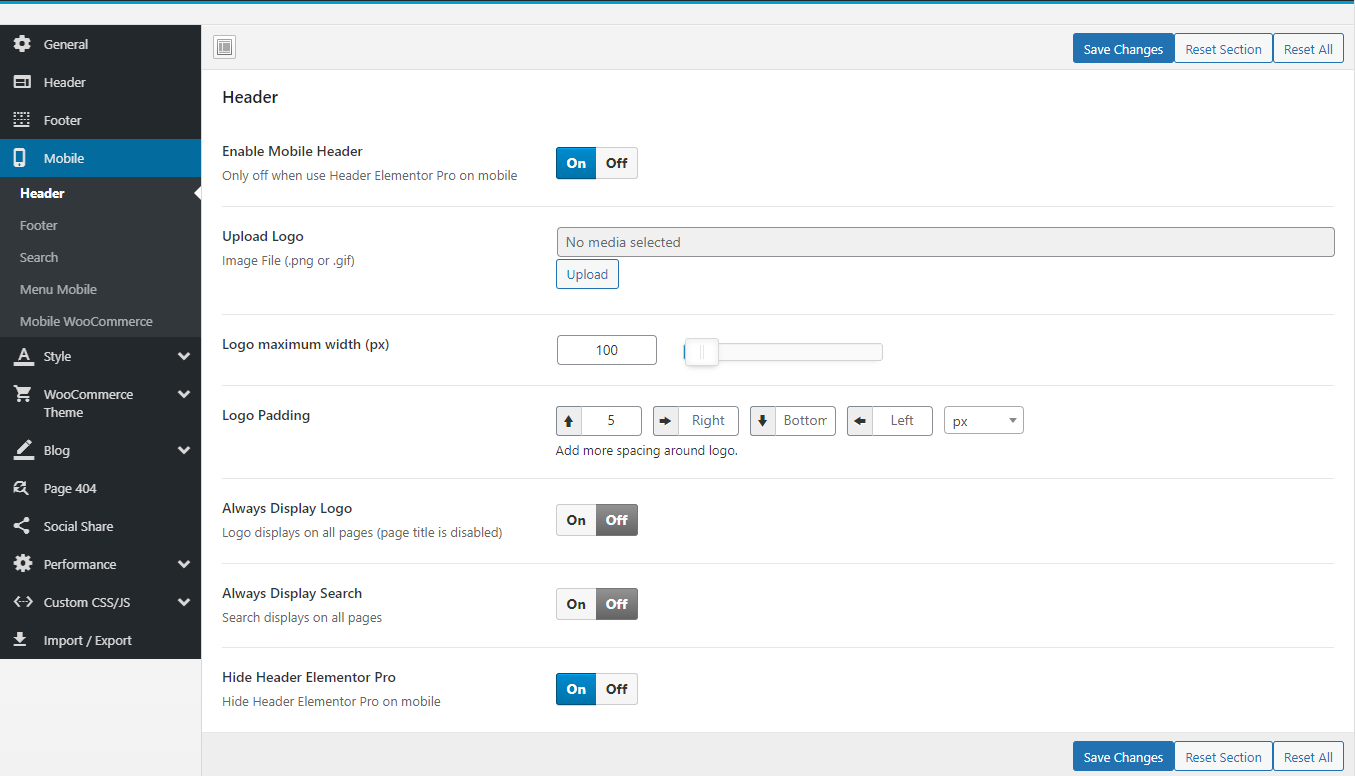Click the Footer layout icon in sidebar
Screen dimensions: 1355x776
(x=22, y=120)
